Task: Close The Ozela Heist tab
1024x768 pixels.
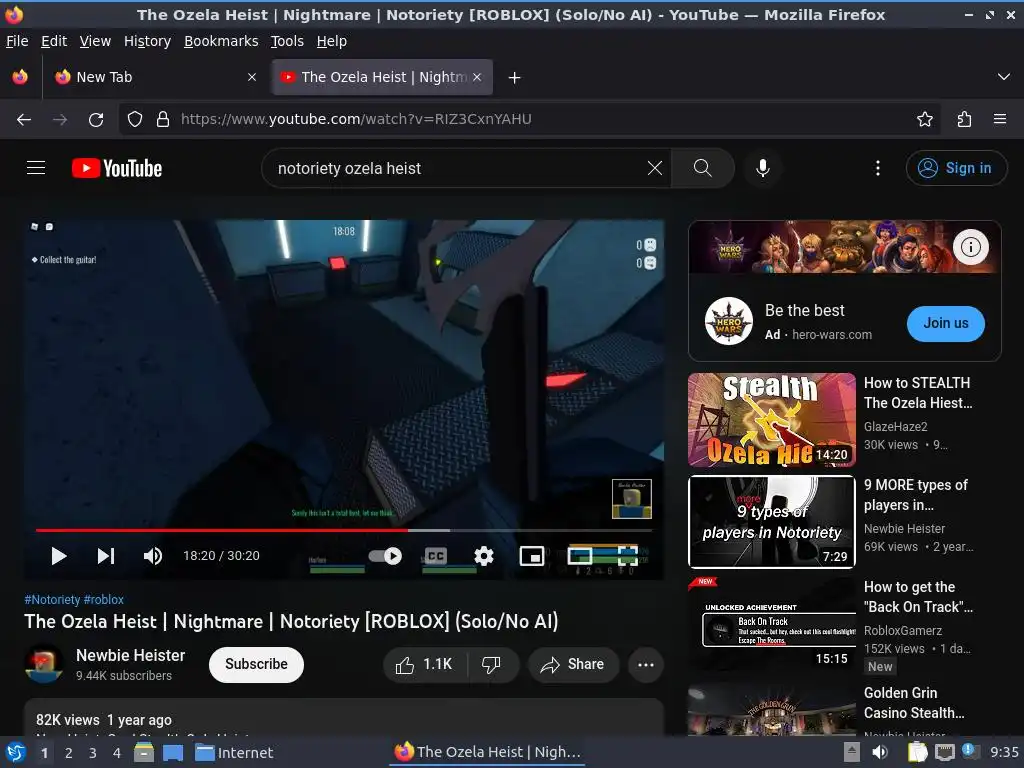Action: [x=477, y=77]
